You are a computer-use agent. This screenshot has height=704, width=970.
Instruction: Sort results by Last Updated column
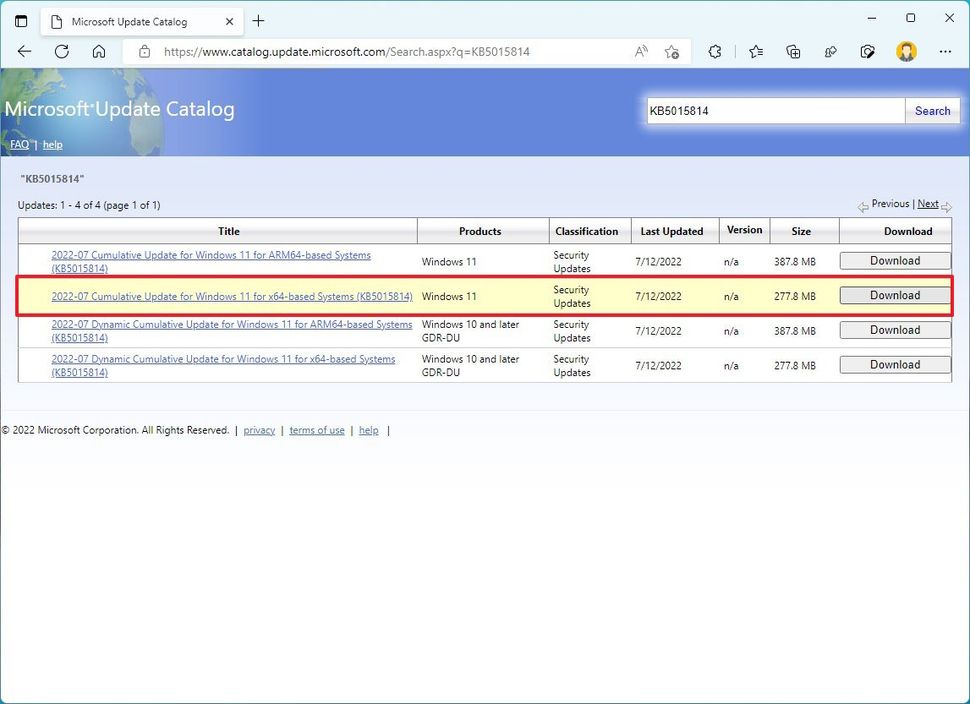coord(671,231)
